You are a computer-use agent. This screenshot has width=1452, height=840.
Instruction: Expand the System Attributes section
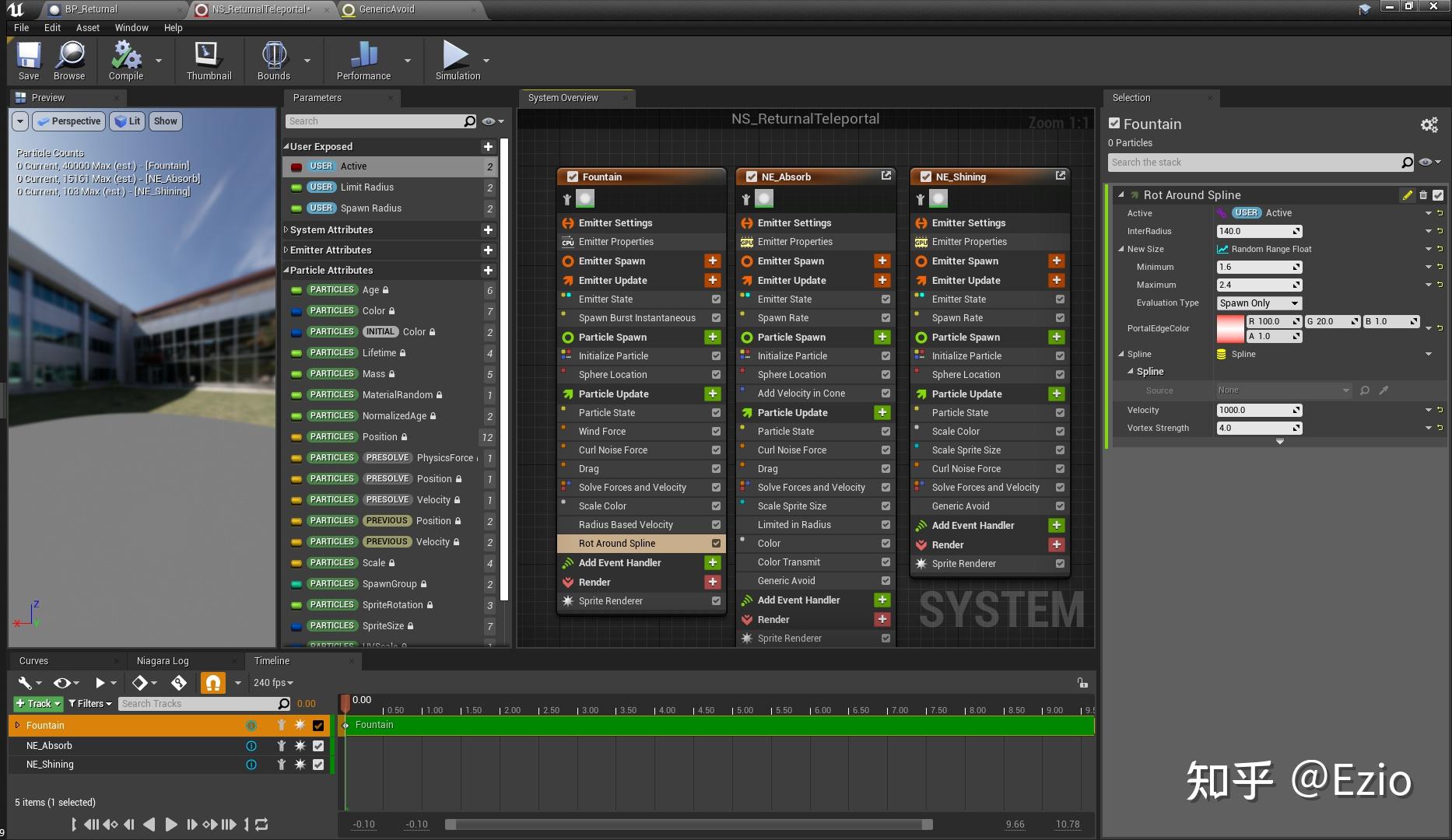[x=286, y=229]
